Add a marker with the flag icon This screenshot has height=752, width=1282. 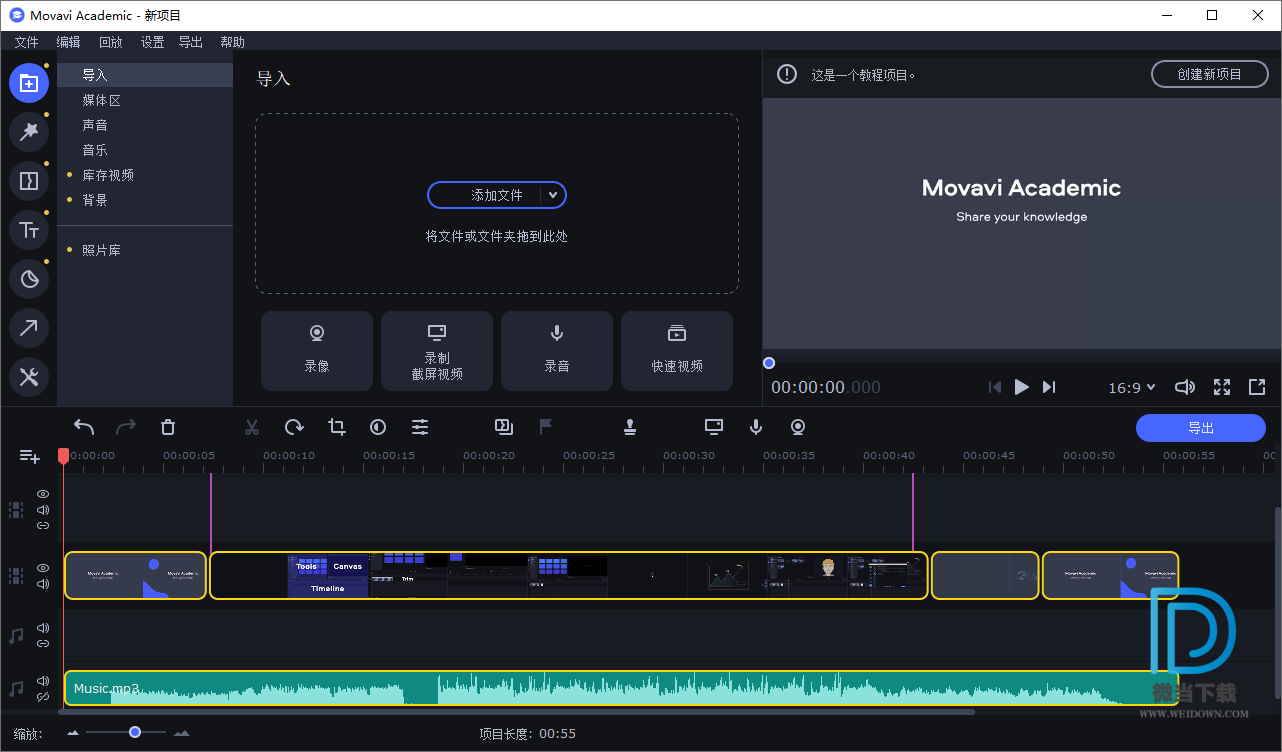[x=546, y=427]
